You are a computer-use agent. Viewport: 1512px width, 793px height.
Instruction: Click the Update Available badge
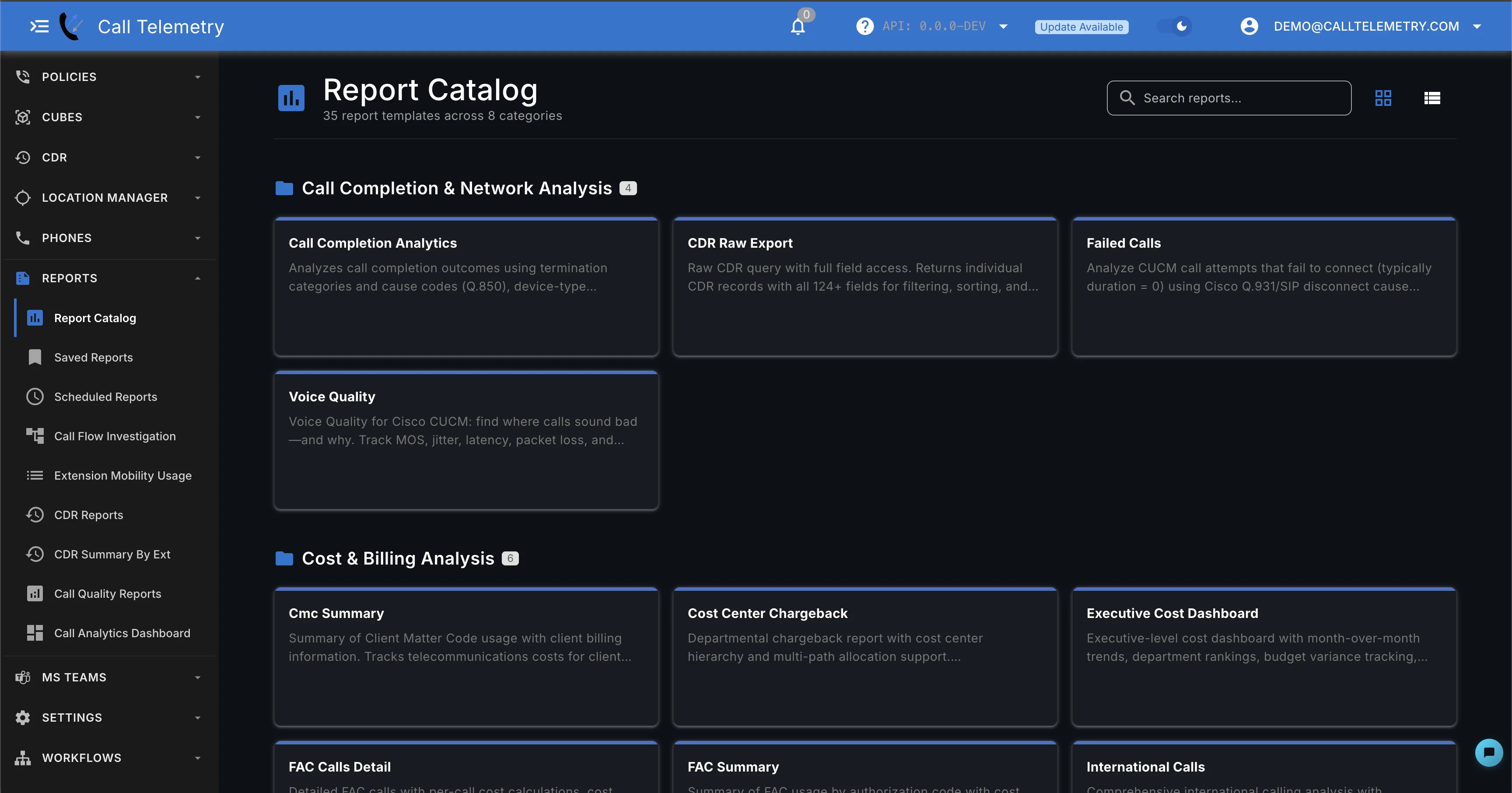(x=1081, y=27)
